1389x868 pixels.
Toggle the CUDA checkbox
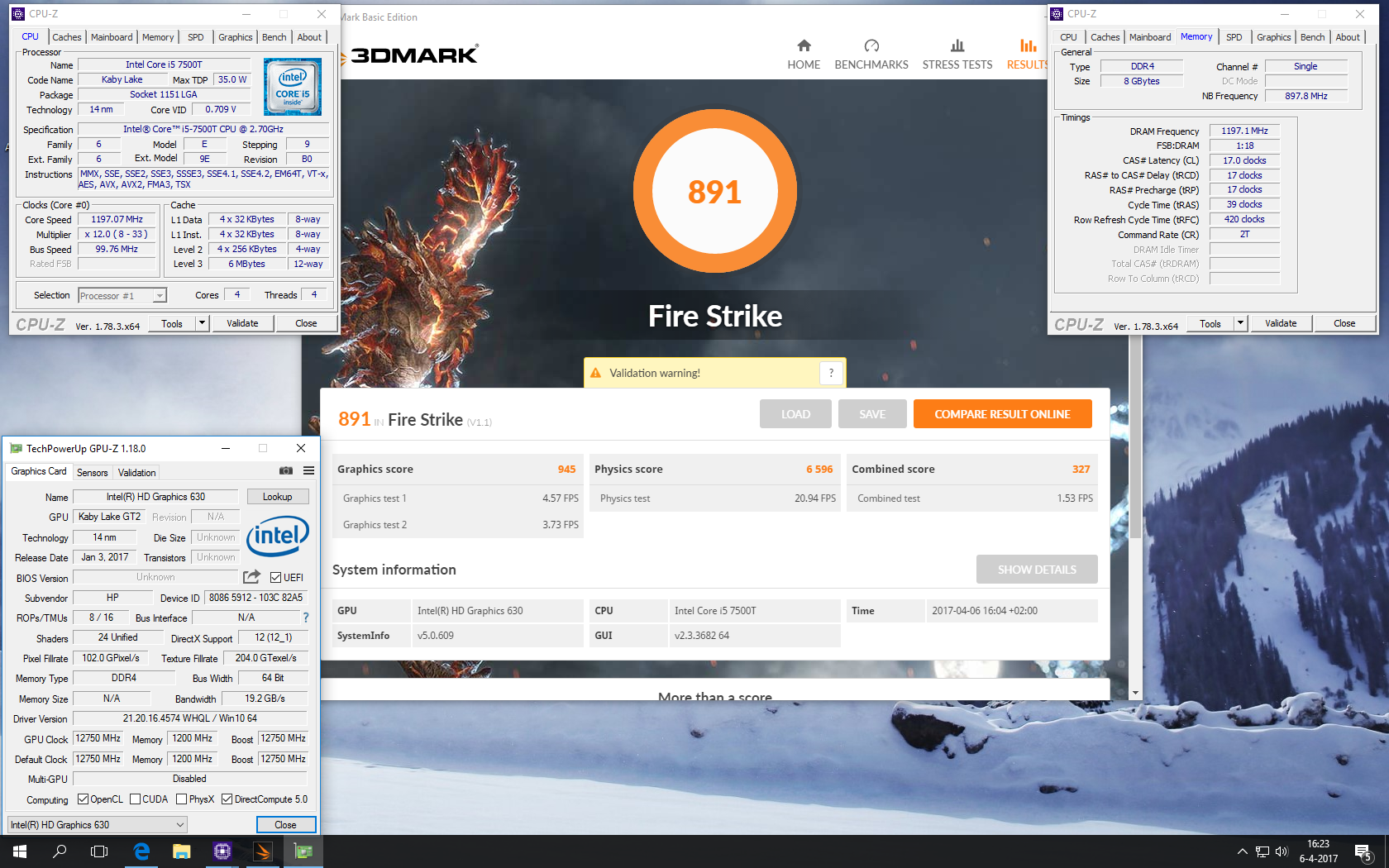(135, 799)
